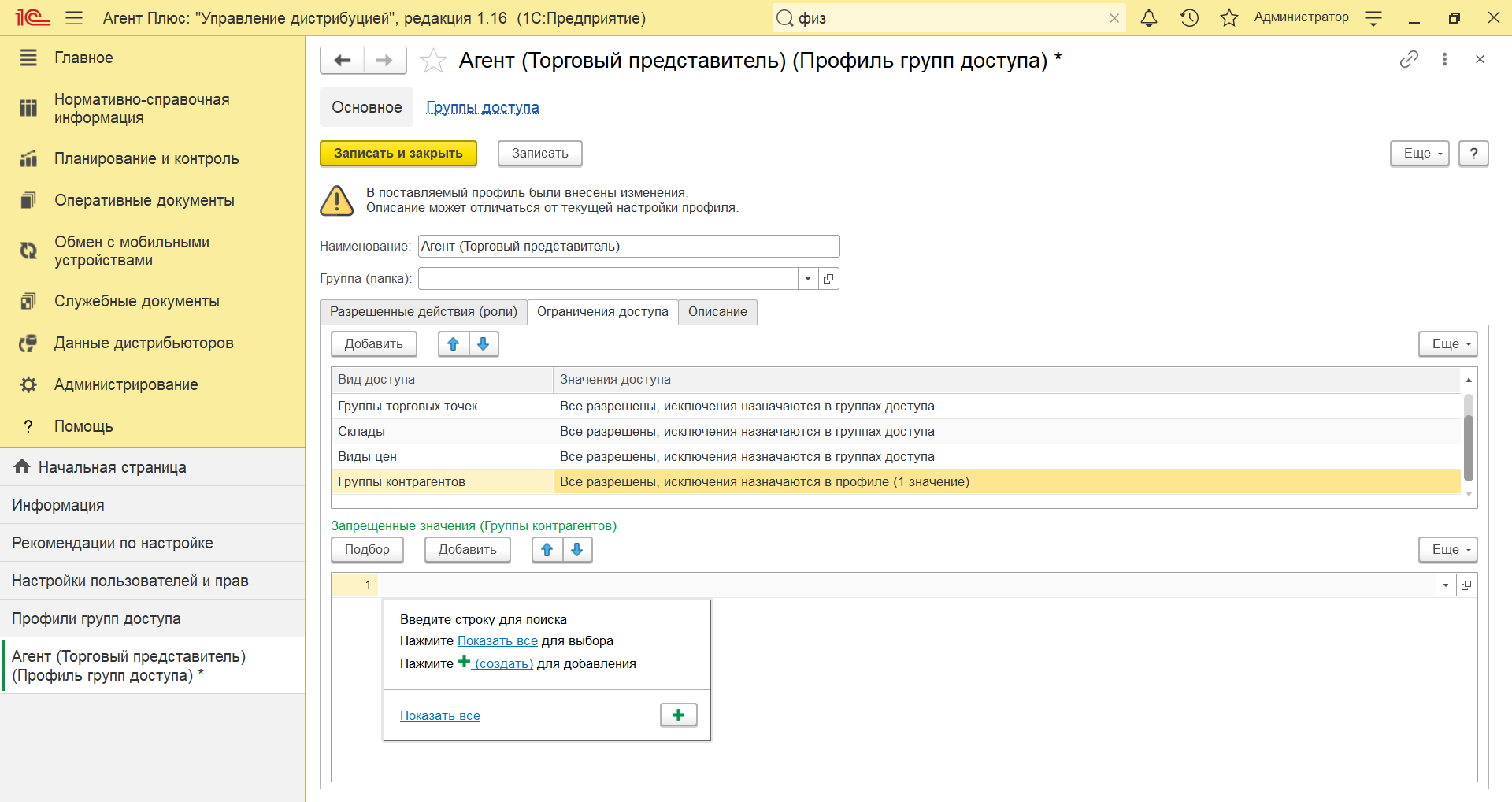The width and height of the screenshot is (1512, 802).
Task: Open Настройки пользователей и прав page
Action: [x=152, y=581]
